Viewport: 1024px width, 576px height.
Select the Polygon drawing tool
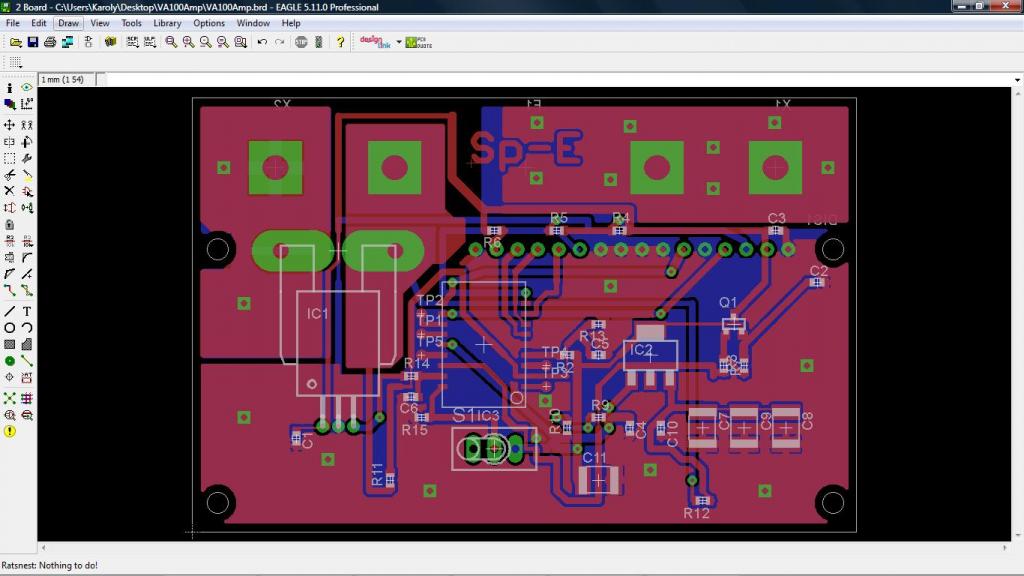(x=27, y=344)
